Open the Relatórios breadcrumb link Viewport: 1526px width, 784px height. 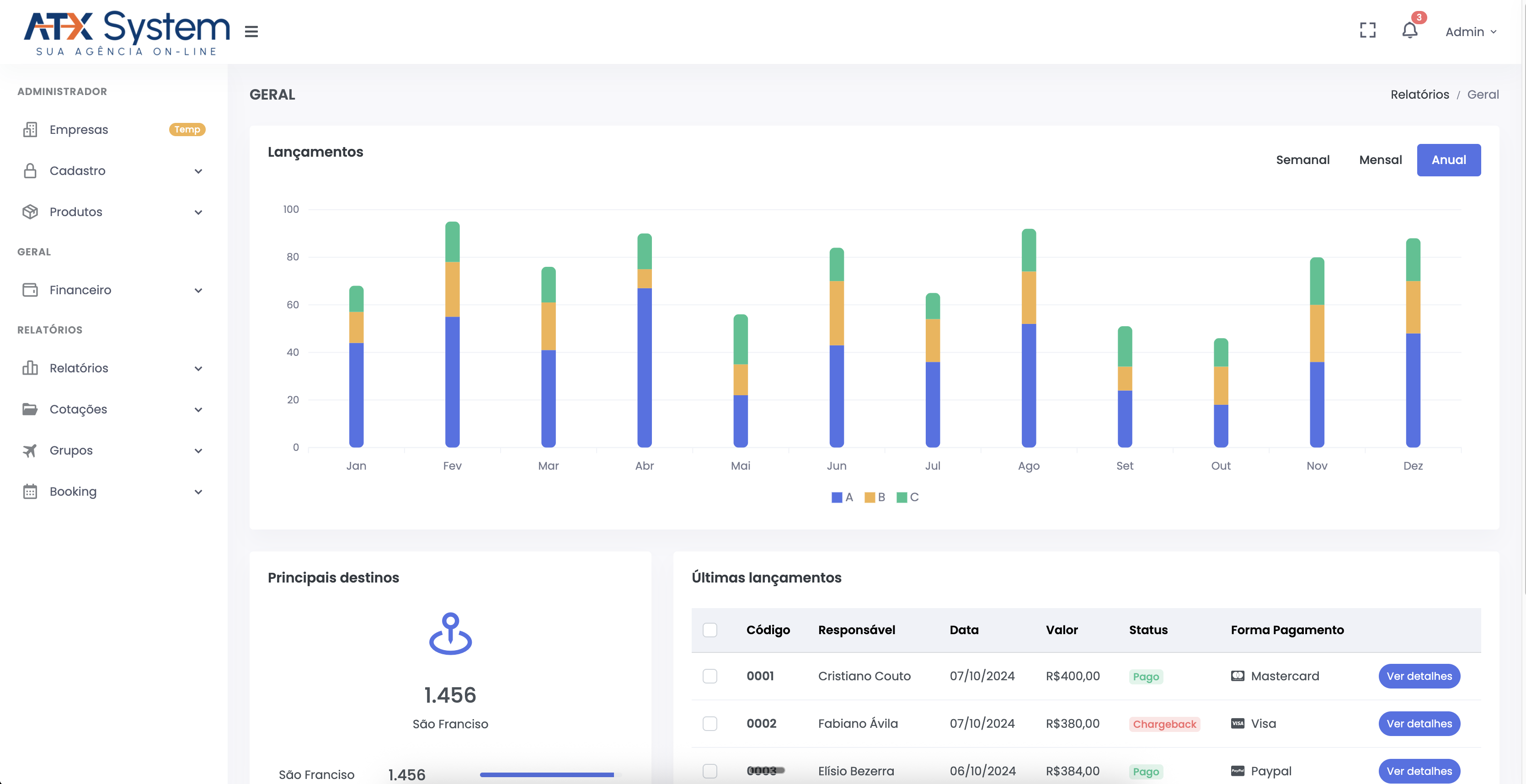click(x=1420, y=94)
